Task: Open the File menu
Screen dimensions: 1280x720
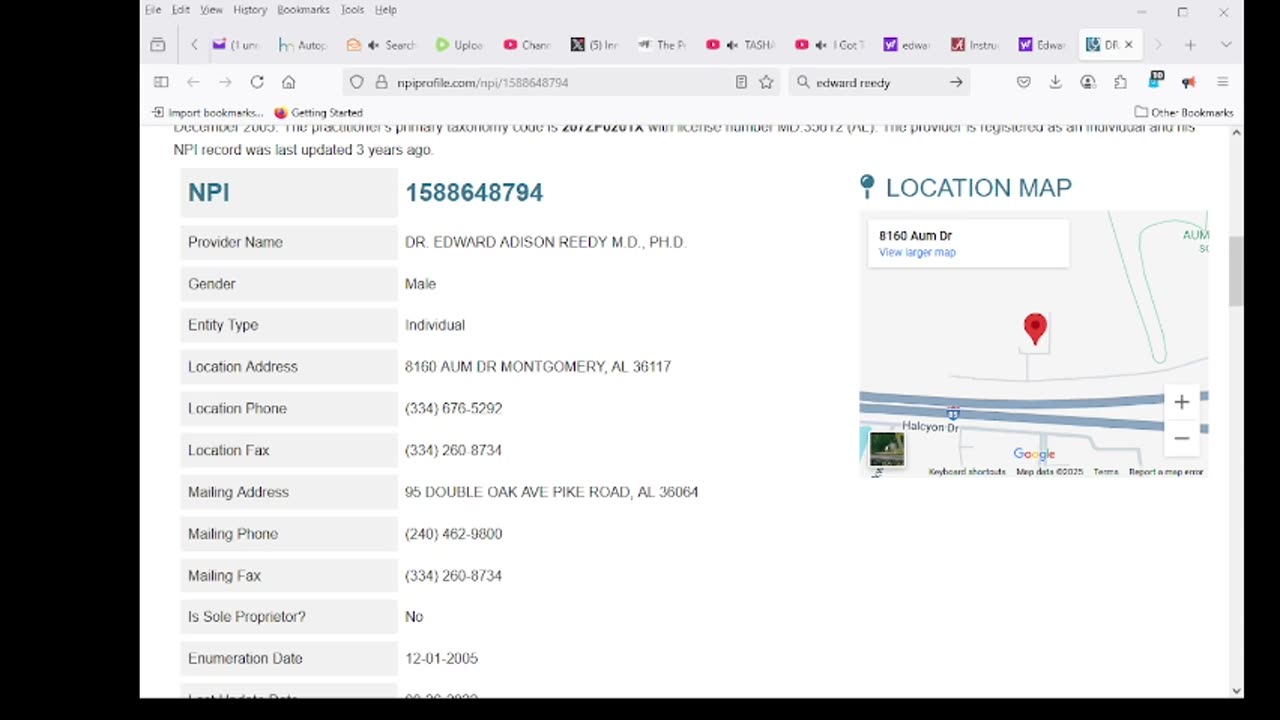Action: [x=153, y=10]
